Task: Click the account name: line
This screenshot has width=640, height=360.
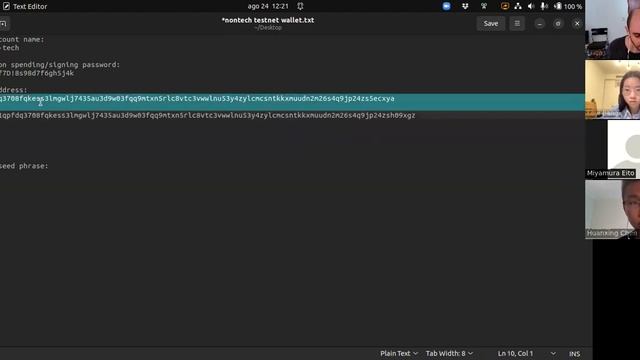Action: 22,39
